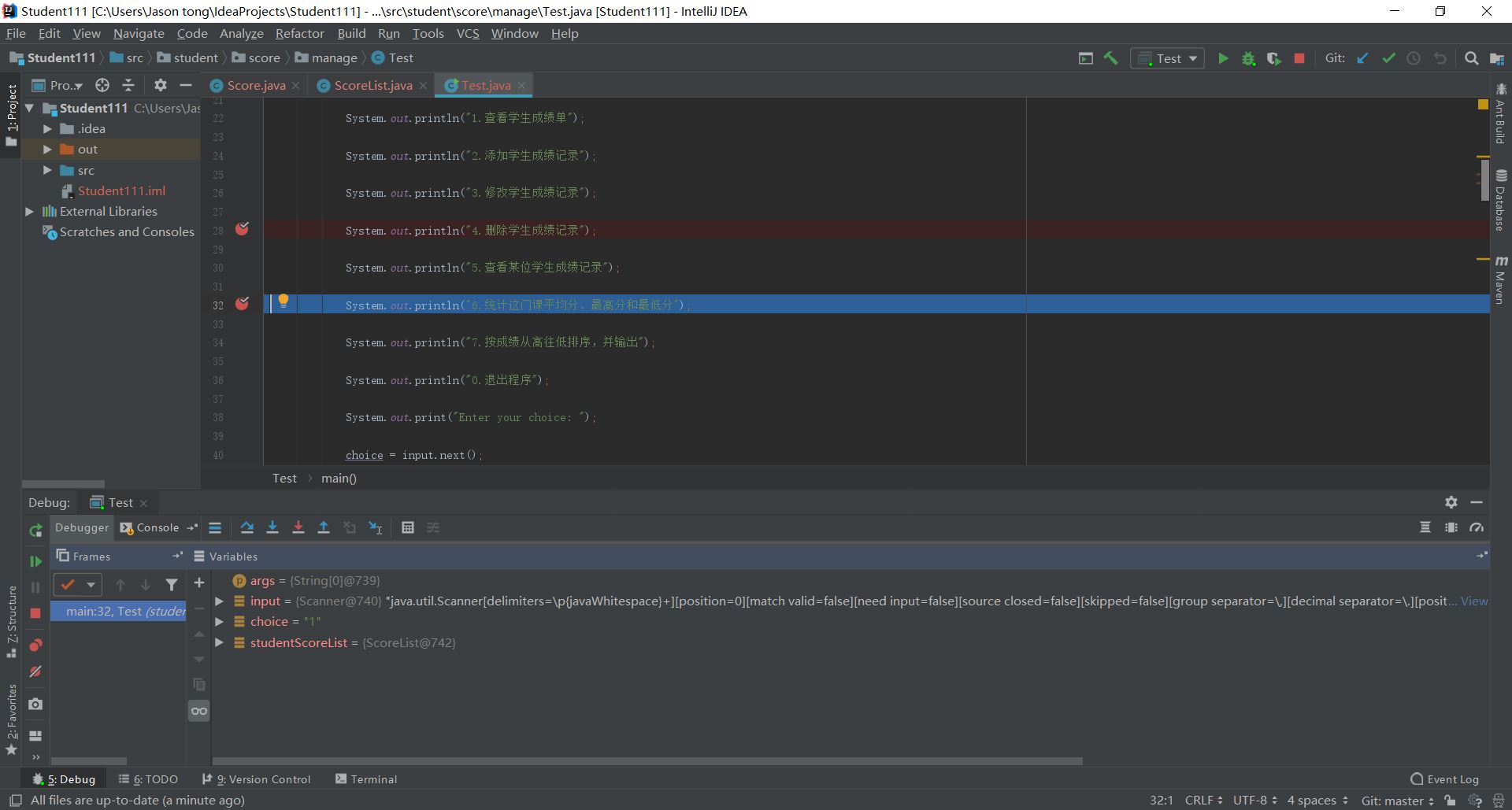Commit changes with green checkmark icon
Image resolution: width=1512 pixels, height=810 pixels.
[1388, 58]
